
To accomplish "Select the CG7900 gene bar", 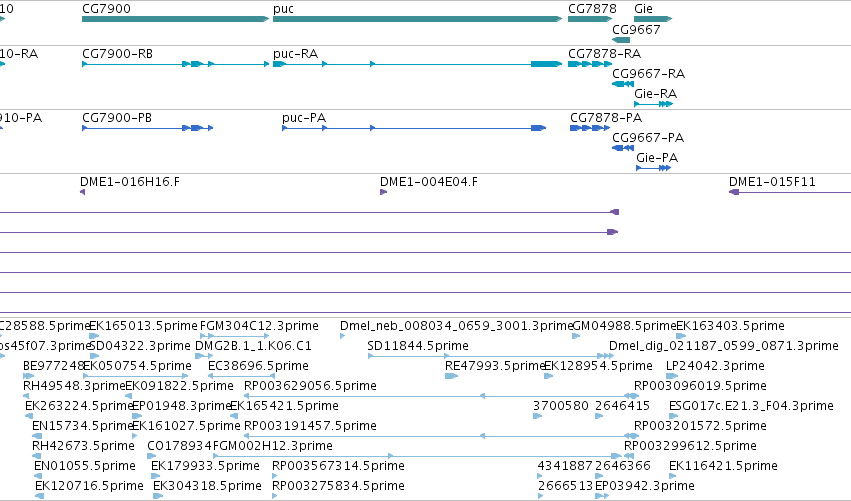I will (175, 19).
